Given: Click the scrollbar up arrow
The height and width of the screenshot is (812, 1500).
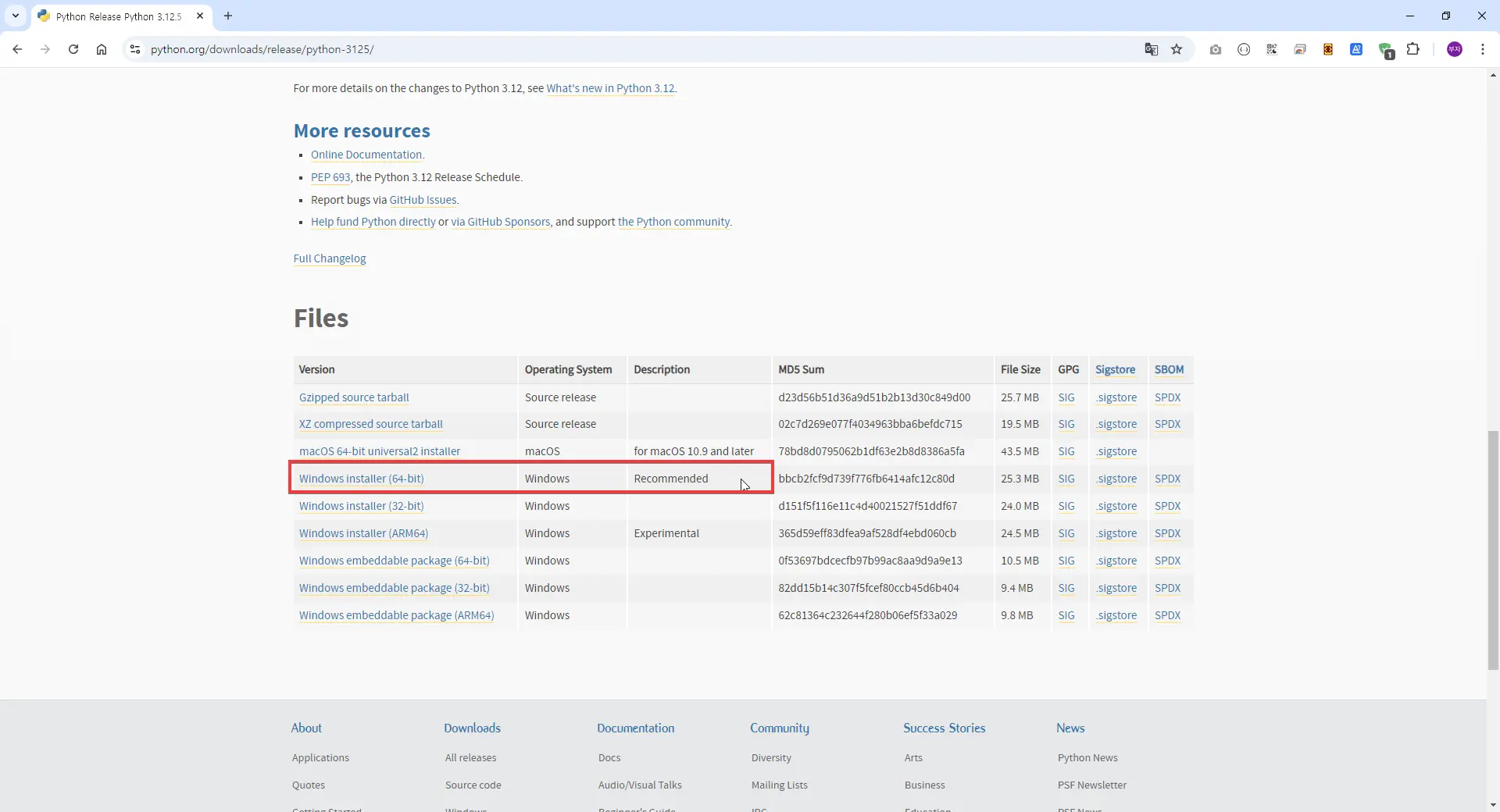Looking at the screenshot, I should pyautogui.click(x=1493, y=75).
